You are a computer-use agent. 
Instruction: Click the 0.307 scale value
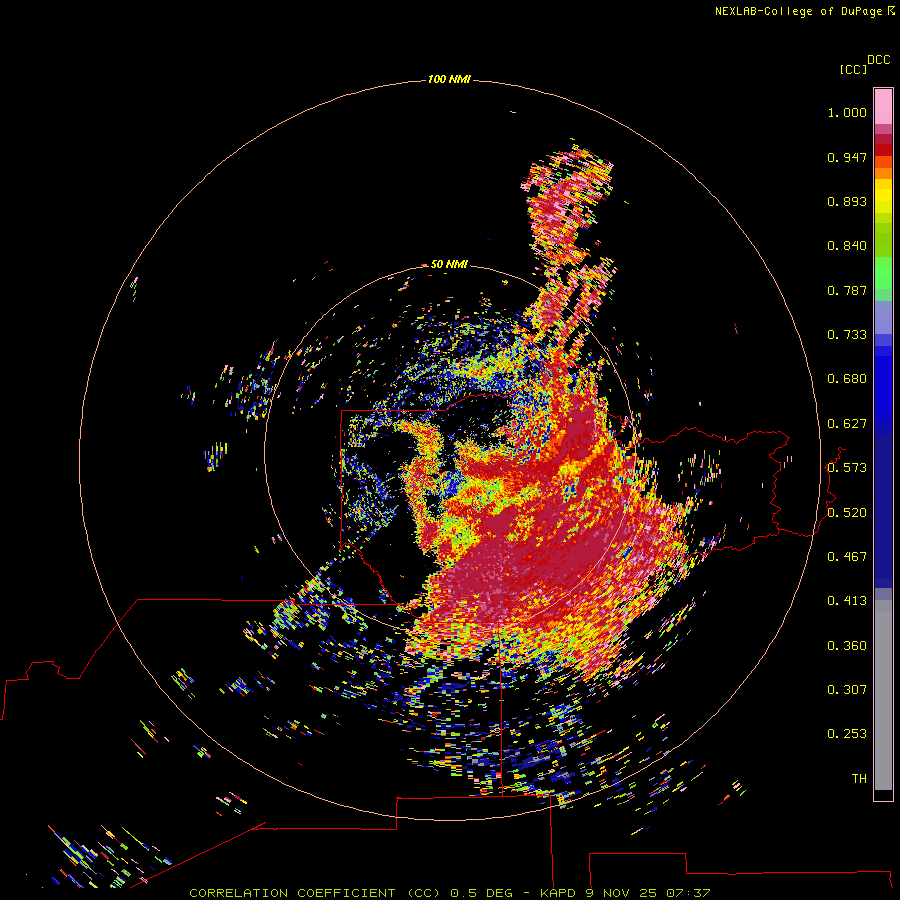(x=847, y=690)
